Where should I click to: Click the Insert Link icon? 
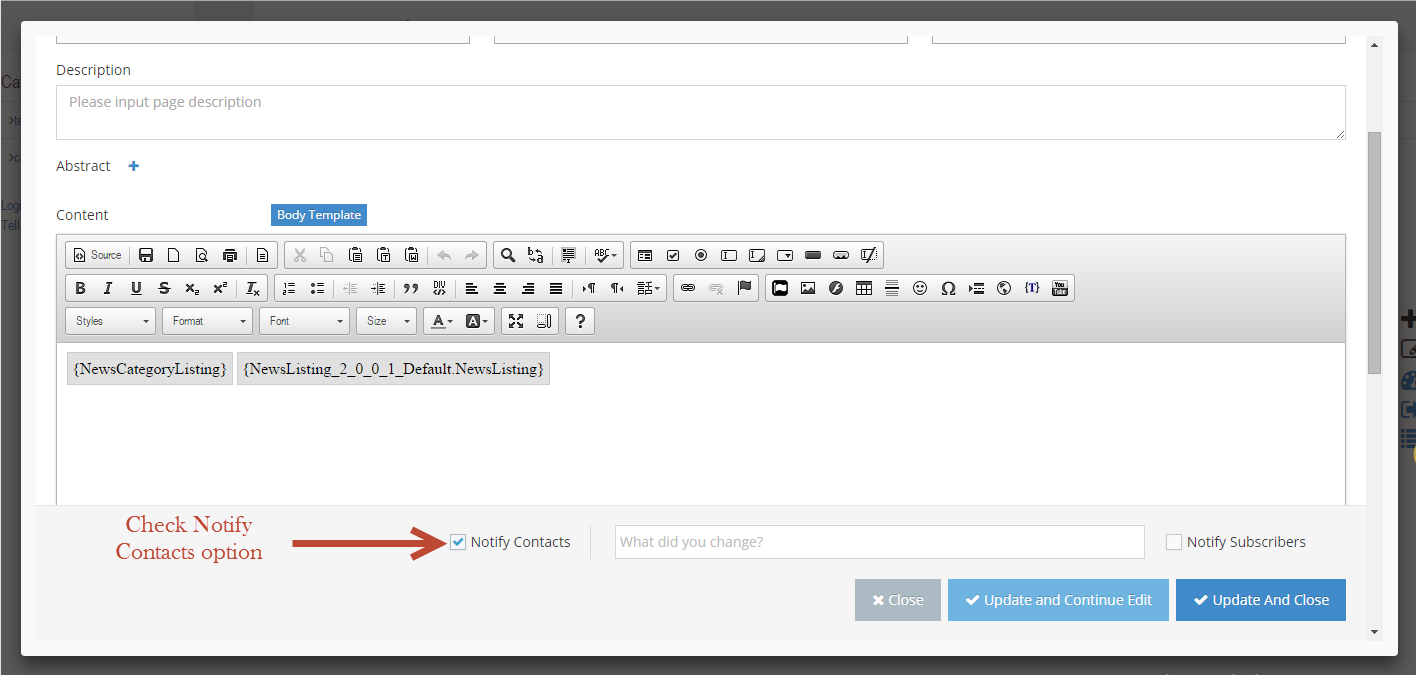[688, 289]
